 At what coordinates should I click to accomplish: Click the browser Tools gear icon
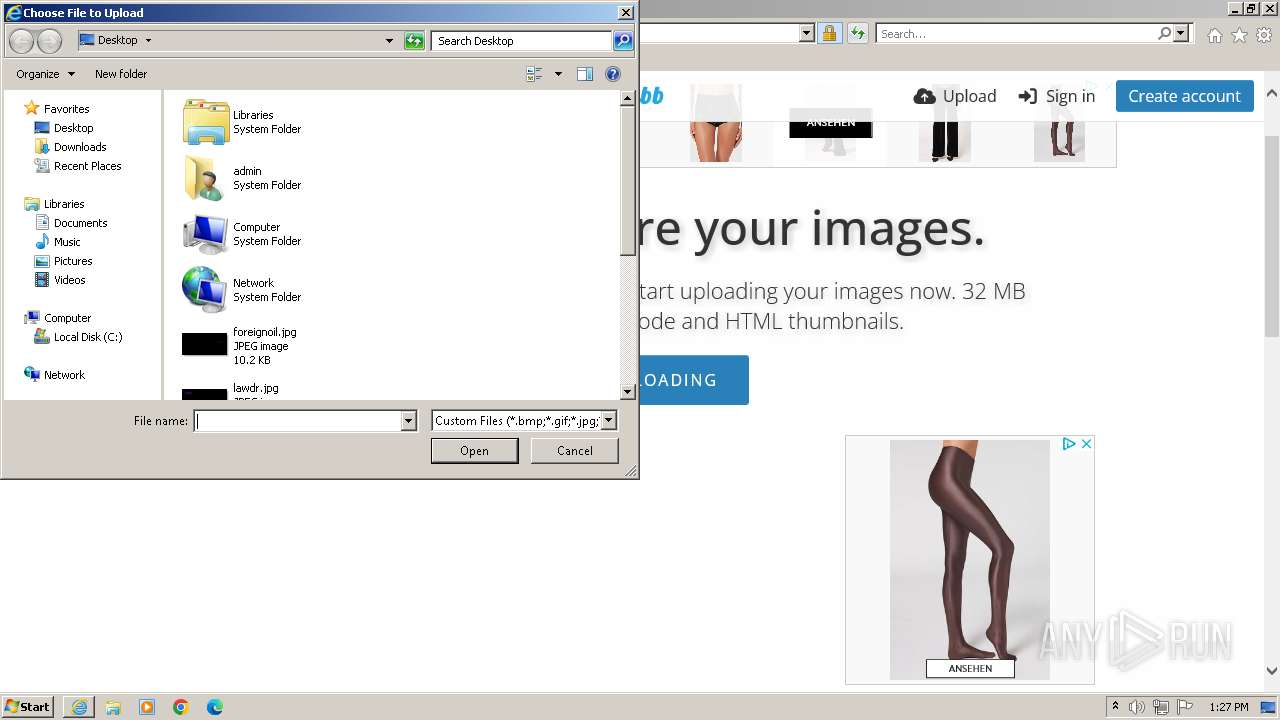tap(1264, 35)
